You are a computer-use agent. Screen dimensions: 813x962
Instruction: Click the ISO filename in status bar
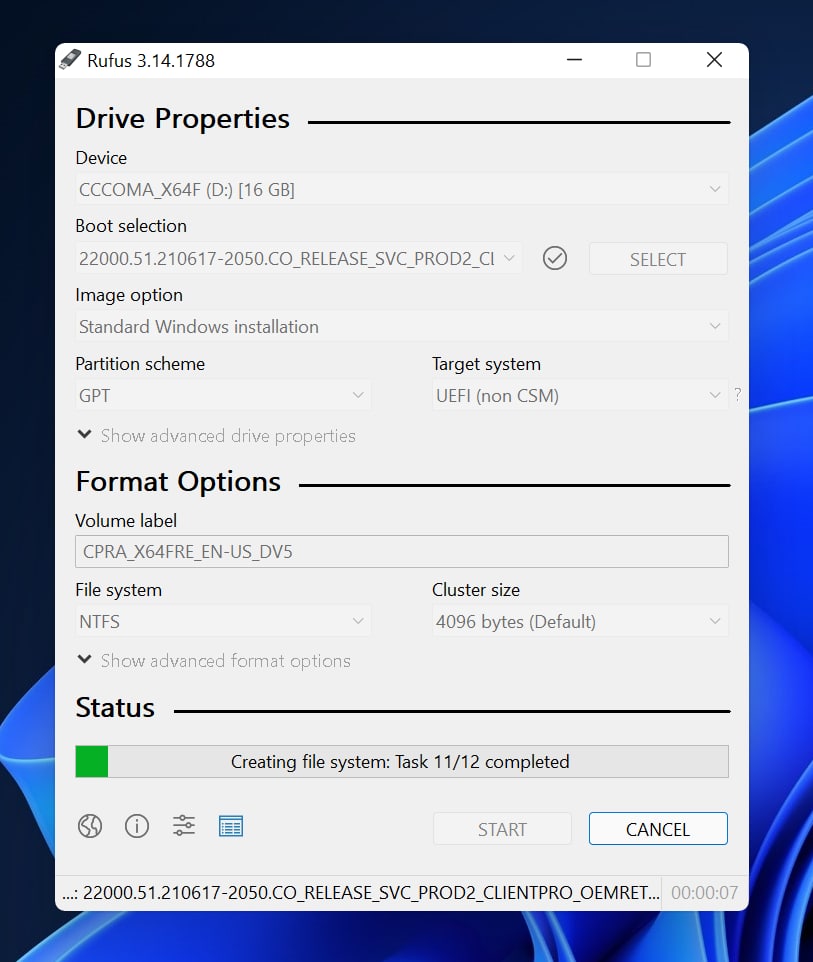pos(361,893)
